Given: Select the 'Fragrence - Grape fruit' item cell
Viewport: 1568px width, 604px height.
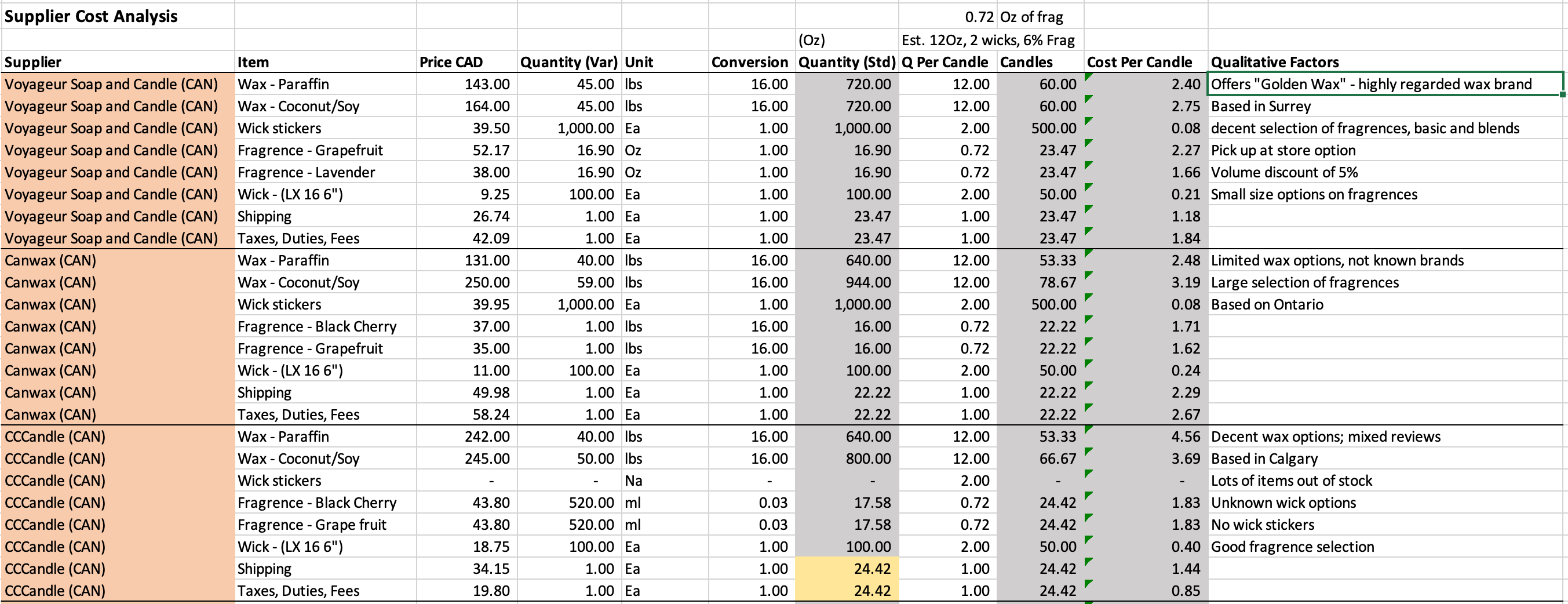Looking at the screenshot, I should [326, 525].
